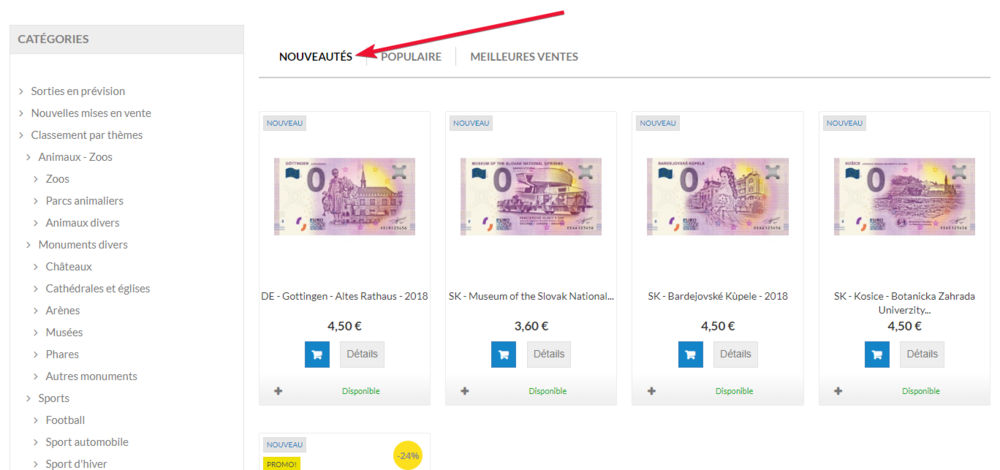Select the Nouveautés tab
This screenshot has width=1000, height=470.
tap(316, 57)
